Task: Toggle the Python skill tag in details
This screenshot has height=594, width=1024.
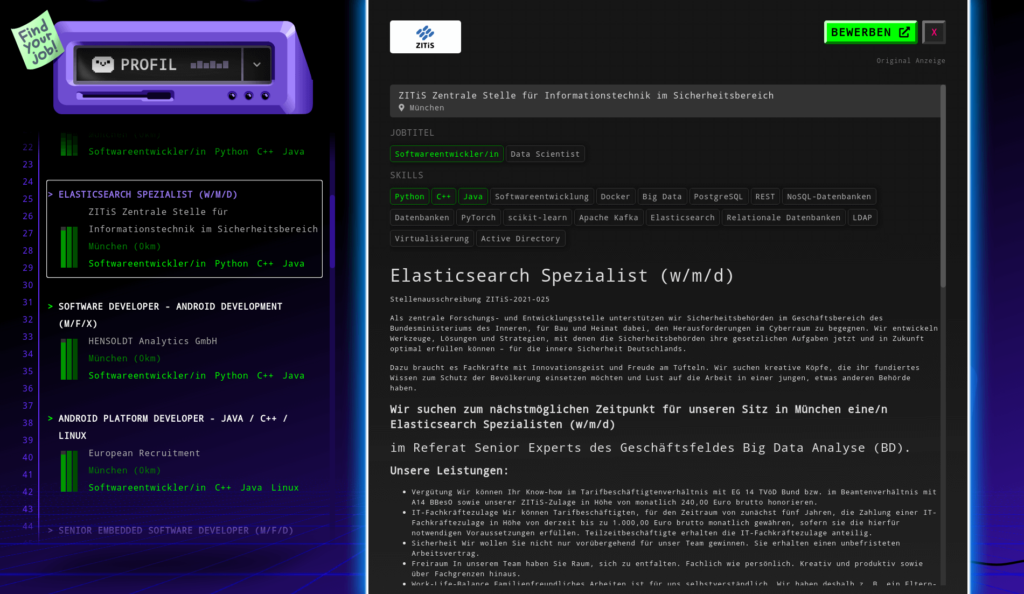Action: tap(409, 196)
